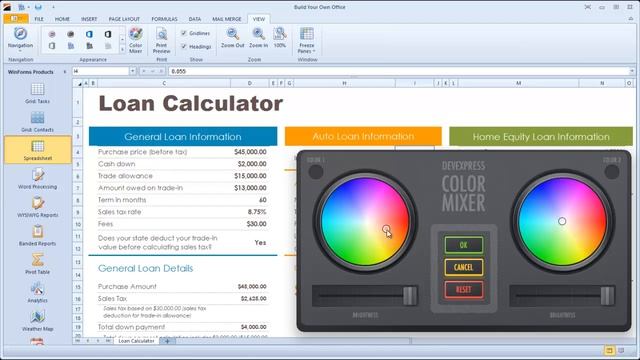This screenshot has width=640, height=360.
Task: Switch to the HOME ribbon tab
Action: [x=62, y=19]
